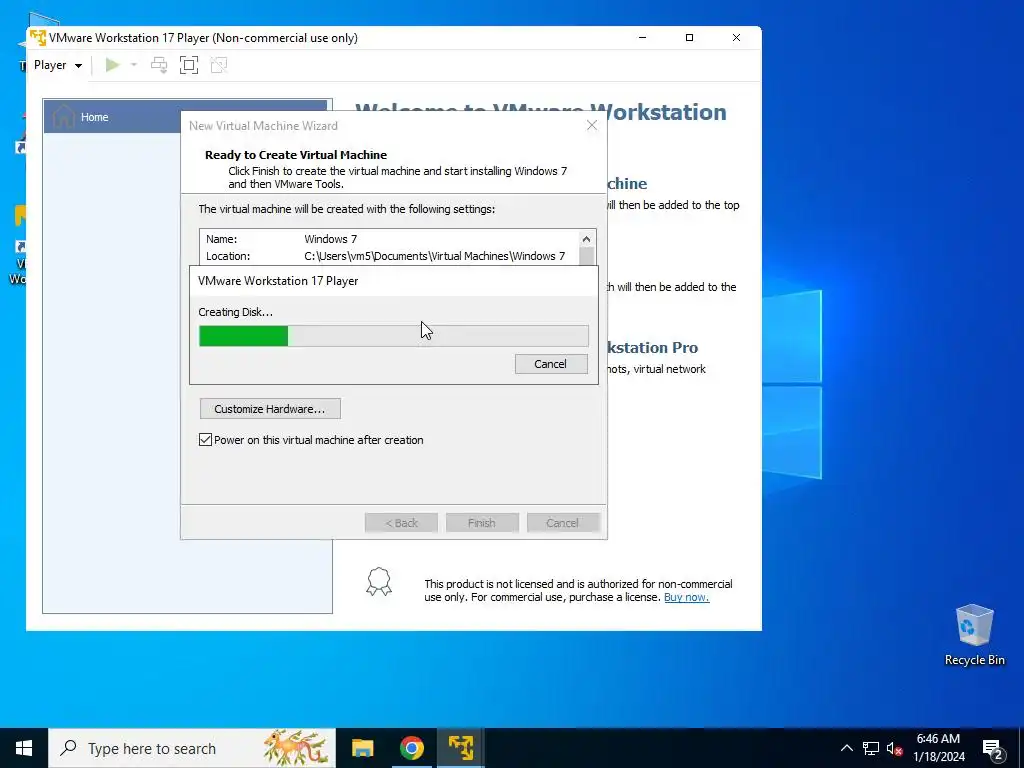Open the notification center icon
Screen dimensions: 1024x768
point(993,748)
